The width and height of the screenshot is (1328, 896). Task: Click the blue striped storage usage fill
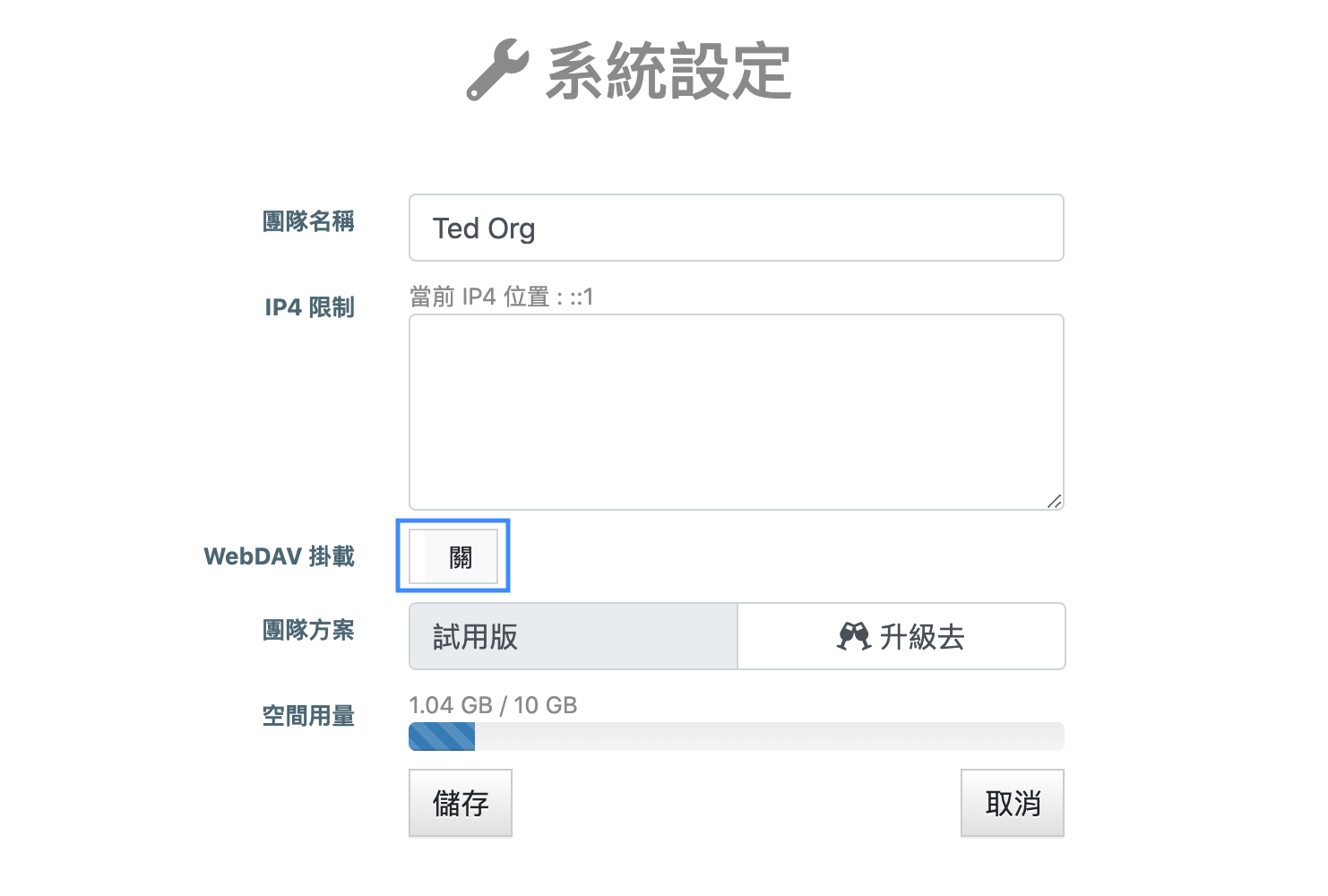(442, 737)
